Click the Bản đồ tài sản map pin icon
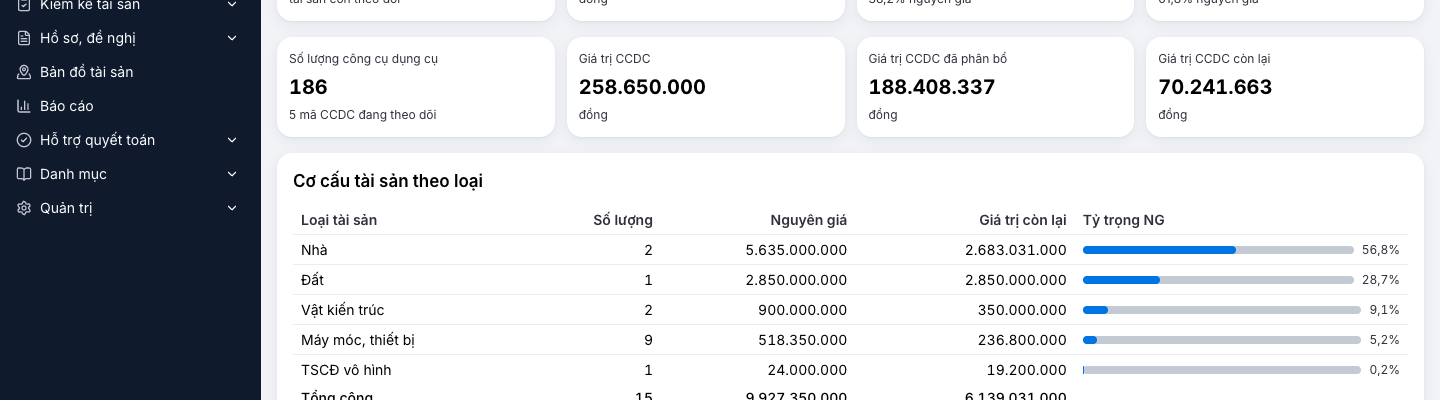Screen dimensions: 1440x400 coord(24,72)
